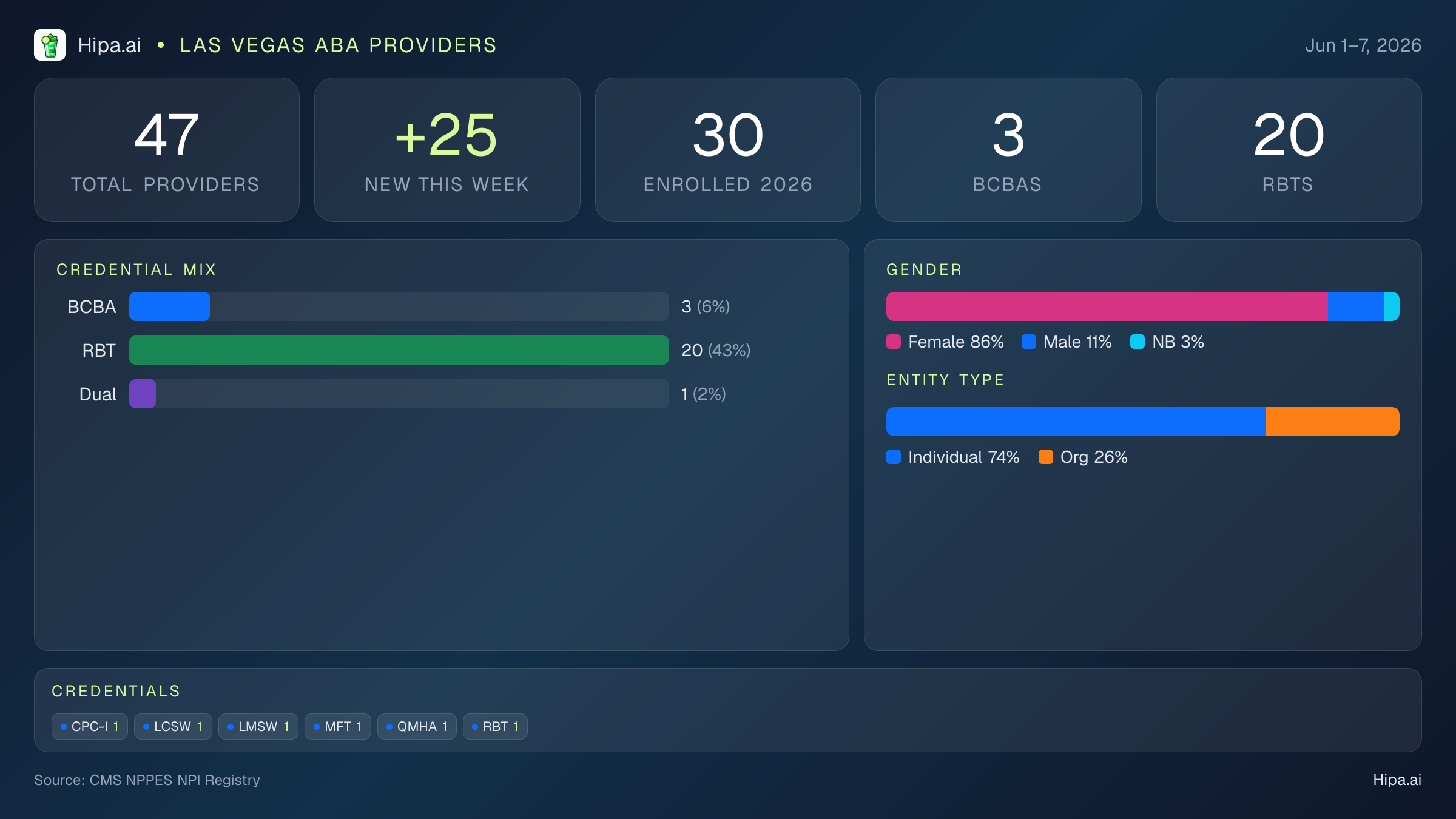Follow the Hipa.ai footer link

tap(1397, 780)
